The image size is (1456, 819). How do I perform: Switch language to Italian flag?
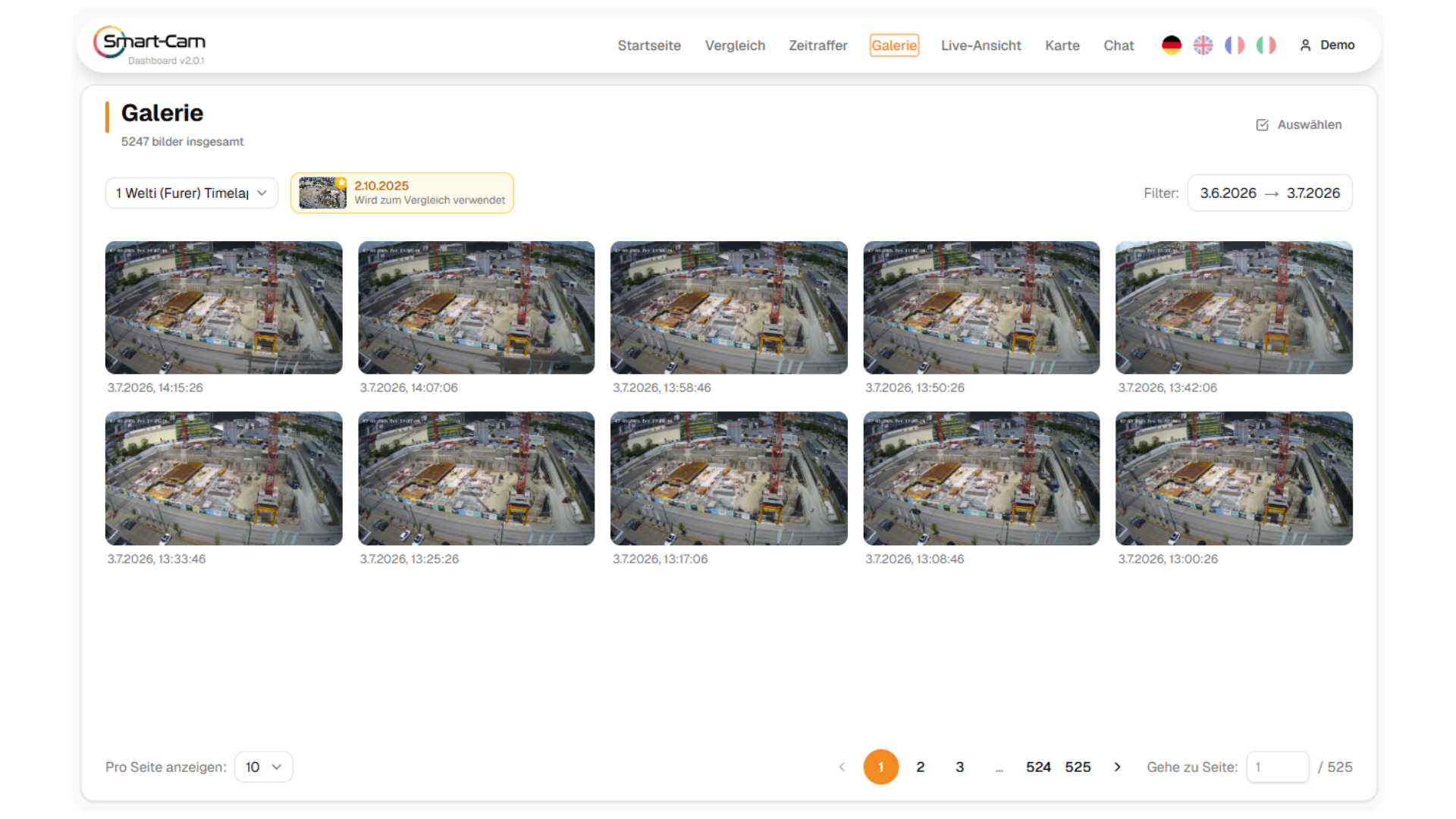point(1266,45)
